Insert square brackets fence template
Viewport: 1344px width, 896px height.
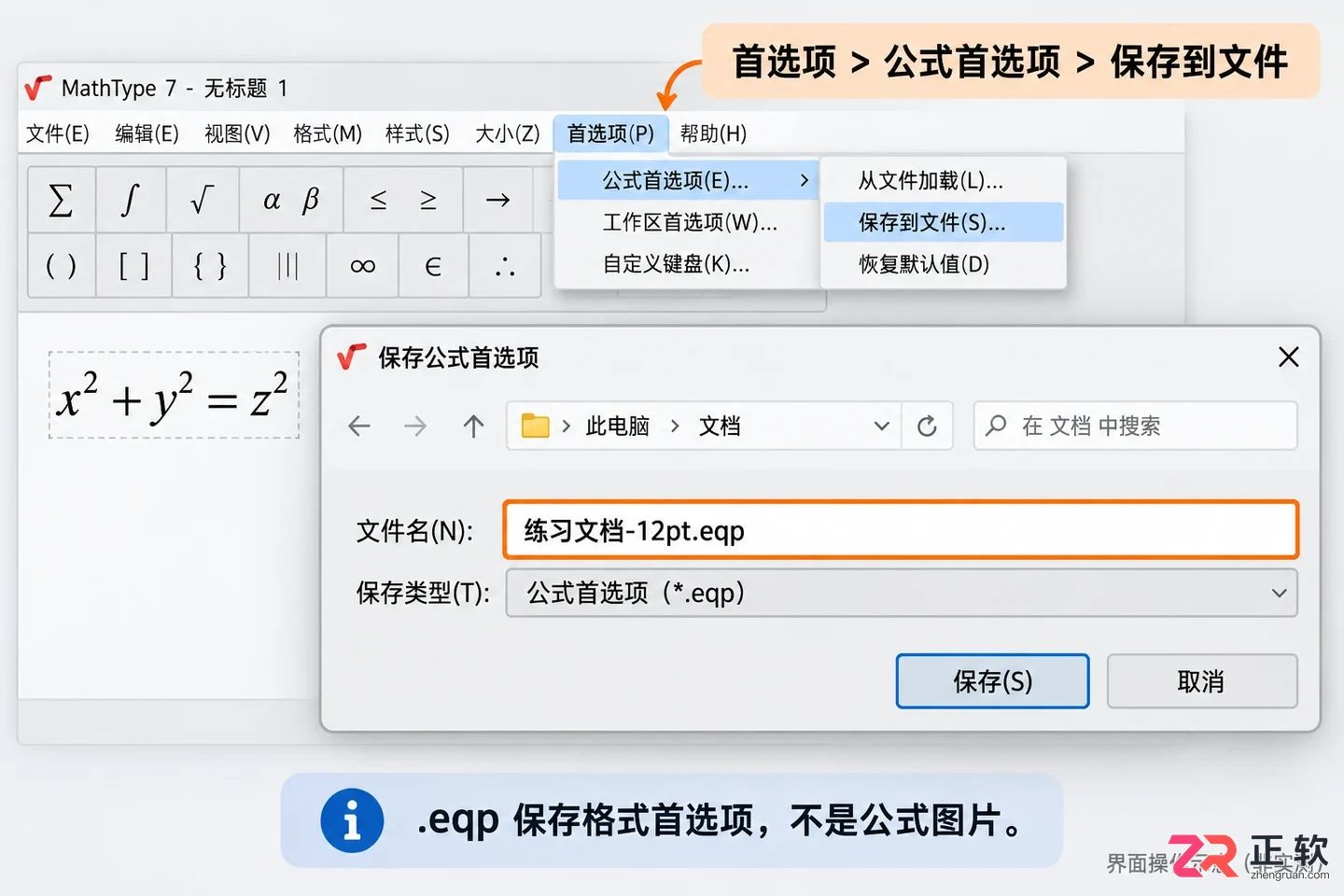[133, 266]
